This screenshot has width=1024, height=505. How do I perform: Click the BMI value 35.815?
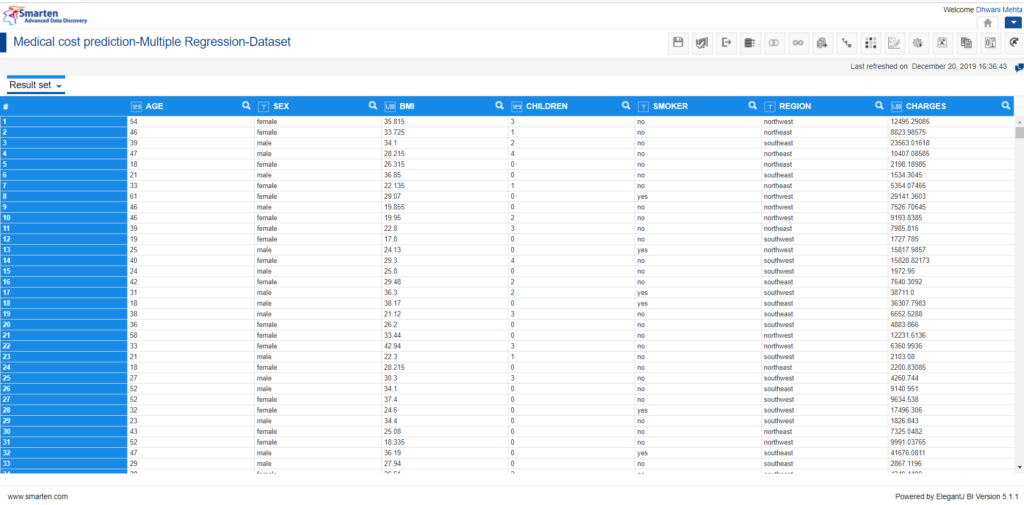(394, 122)
